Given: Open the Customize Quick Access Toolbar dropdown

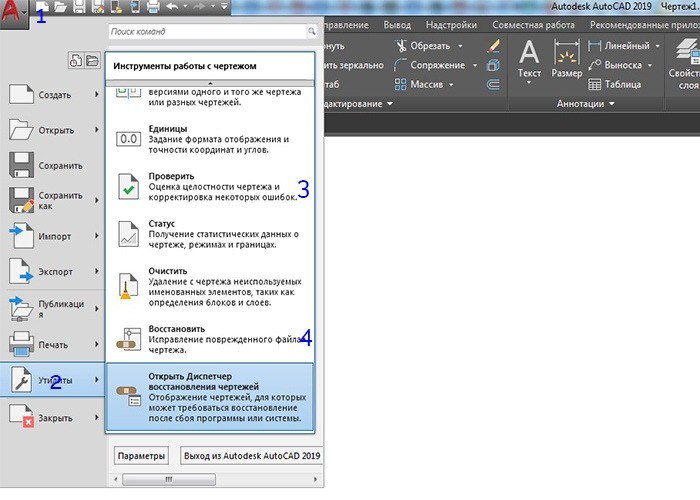Looking at the screenshot, I should pyautogui.click(x=224, y=7).
